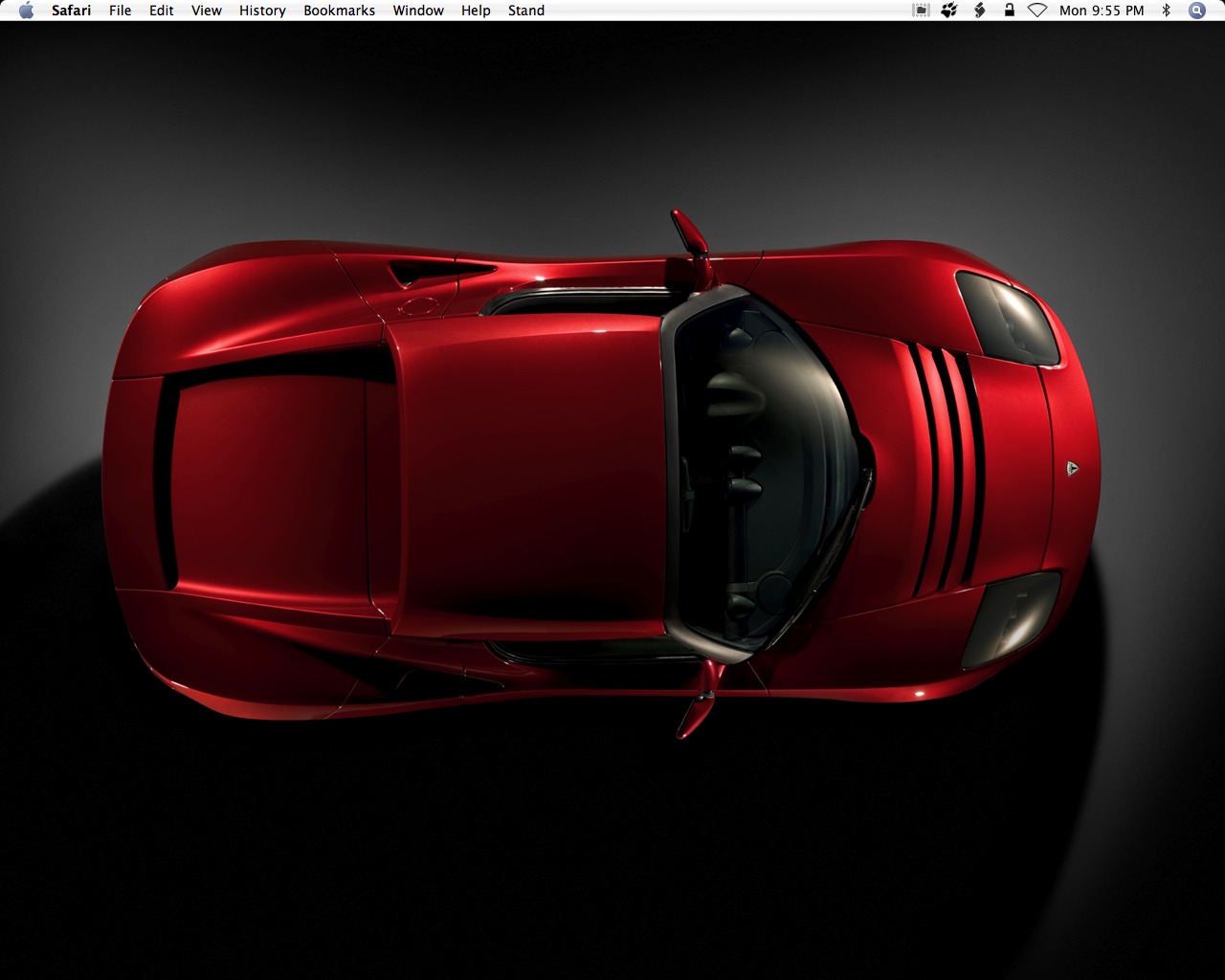Open the History menu
Image resolution: width=1225 pixels, height=980 pixels.
coord(262,11)
